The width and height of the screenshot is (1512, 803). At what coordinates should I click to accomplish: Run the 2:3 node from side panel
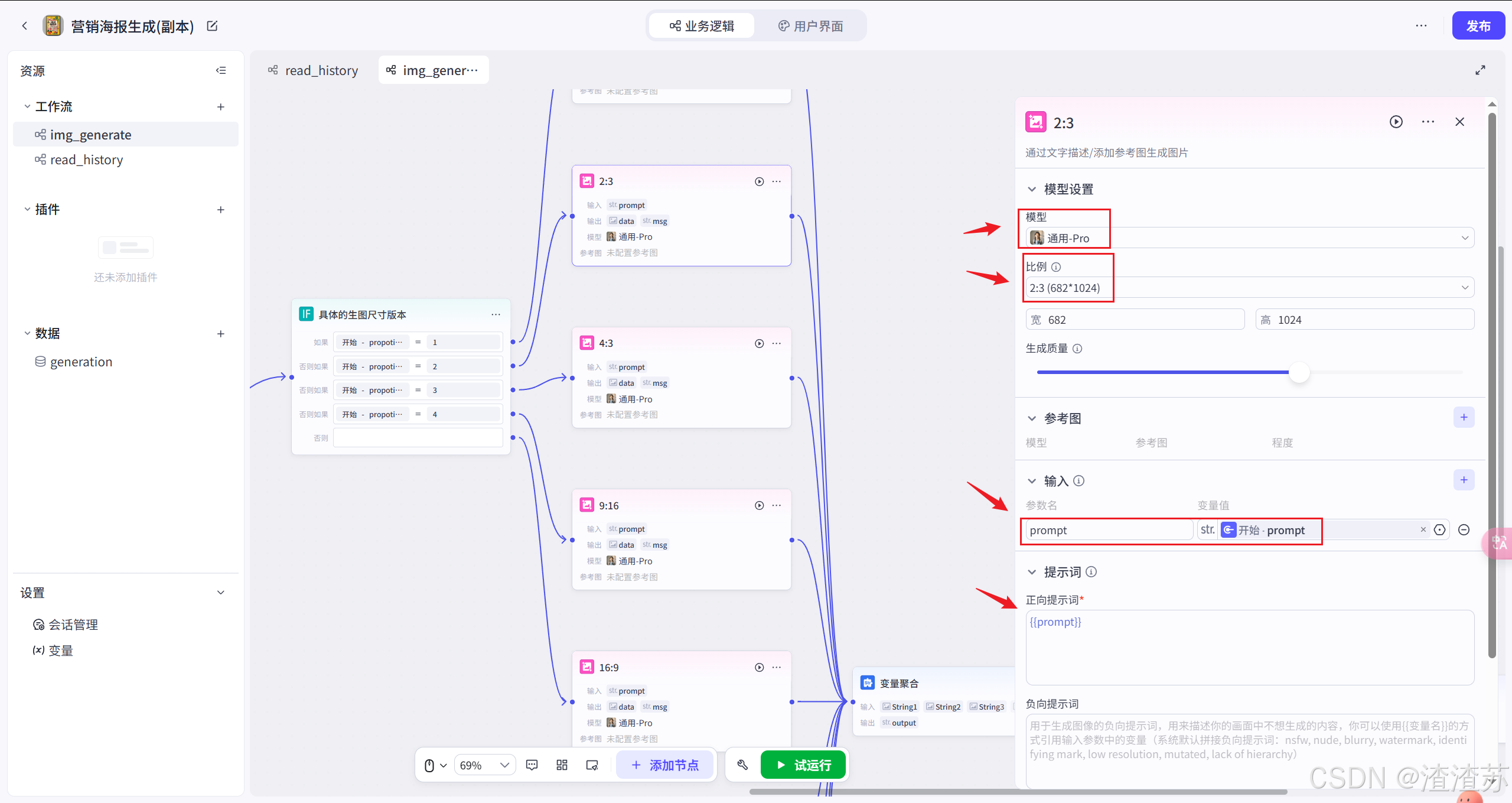[x=1396, y=122]
